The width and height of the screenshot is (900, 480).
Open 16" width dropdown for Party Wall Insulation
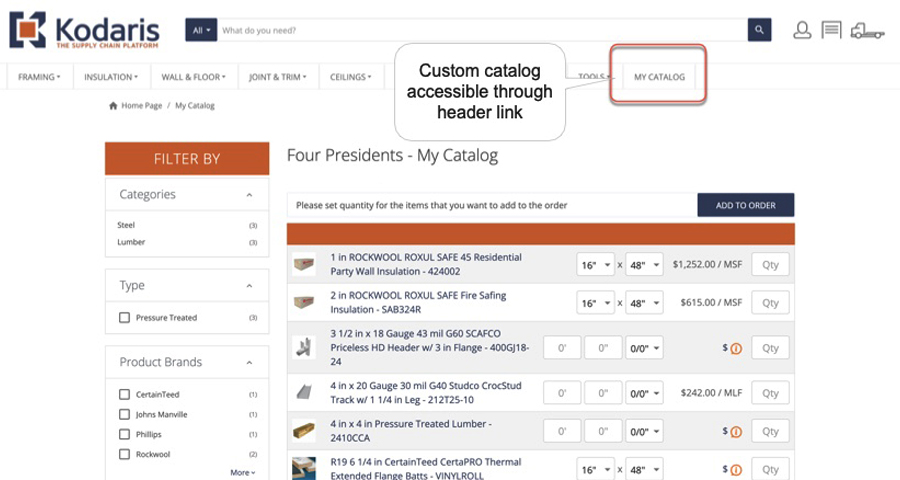pyautogui.click(x=595, y=265)
